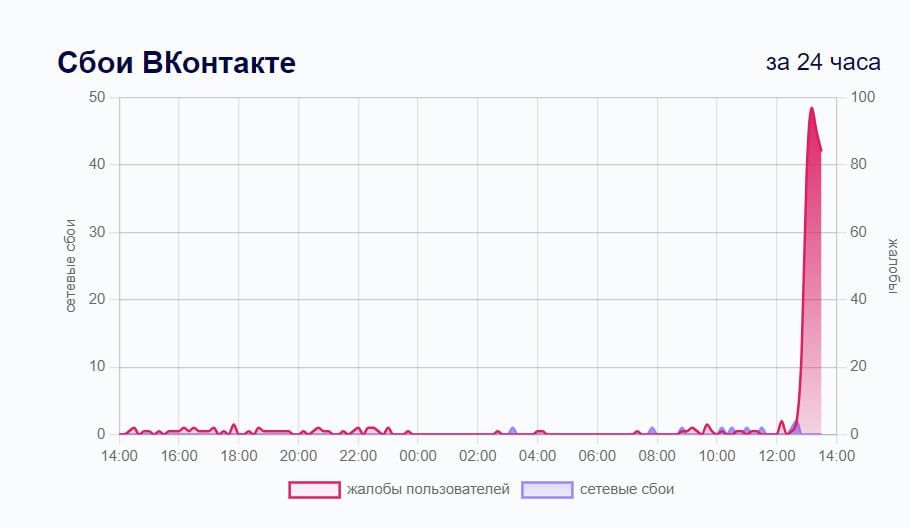
Task: Click the 06:00 x-axis label
Action: (x=597, y=456)
